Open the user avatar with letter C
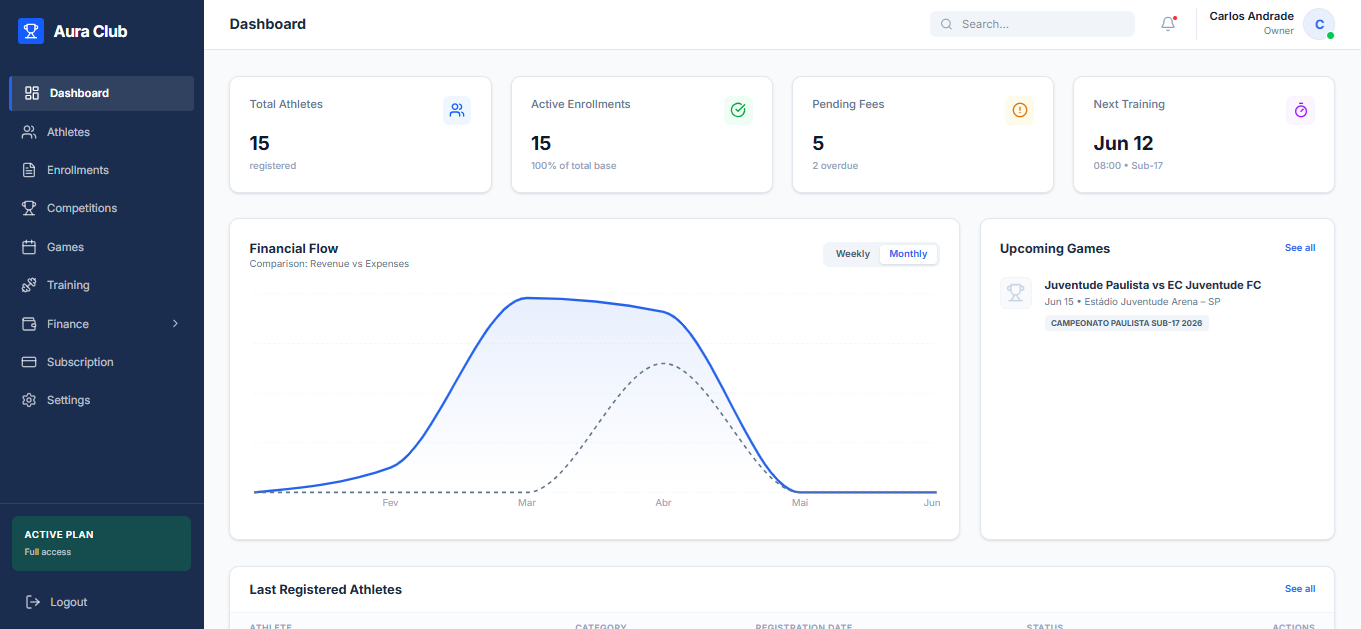The image size is (1361, 629). tap(1319, 24)
